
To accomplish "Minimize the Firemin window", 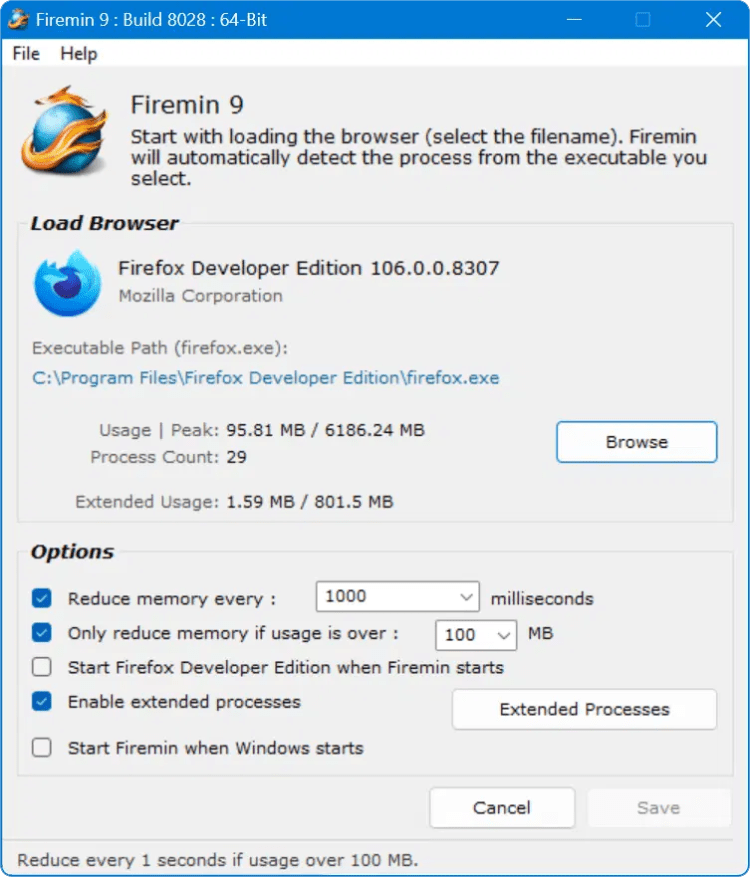I will tap(575, 19).
